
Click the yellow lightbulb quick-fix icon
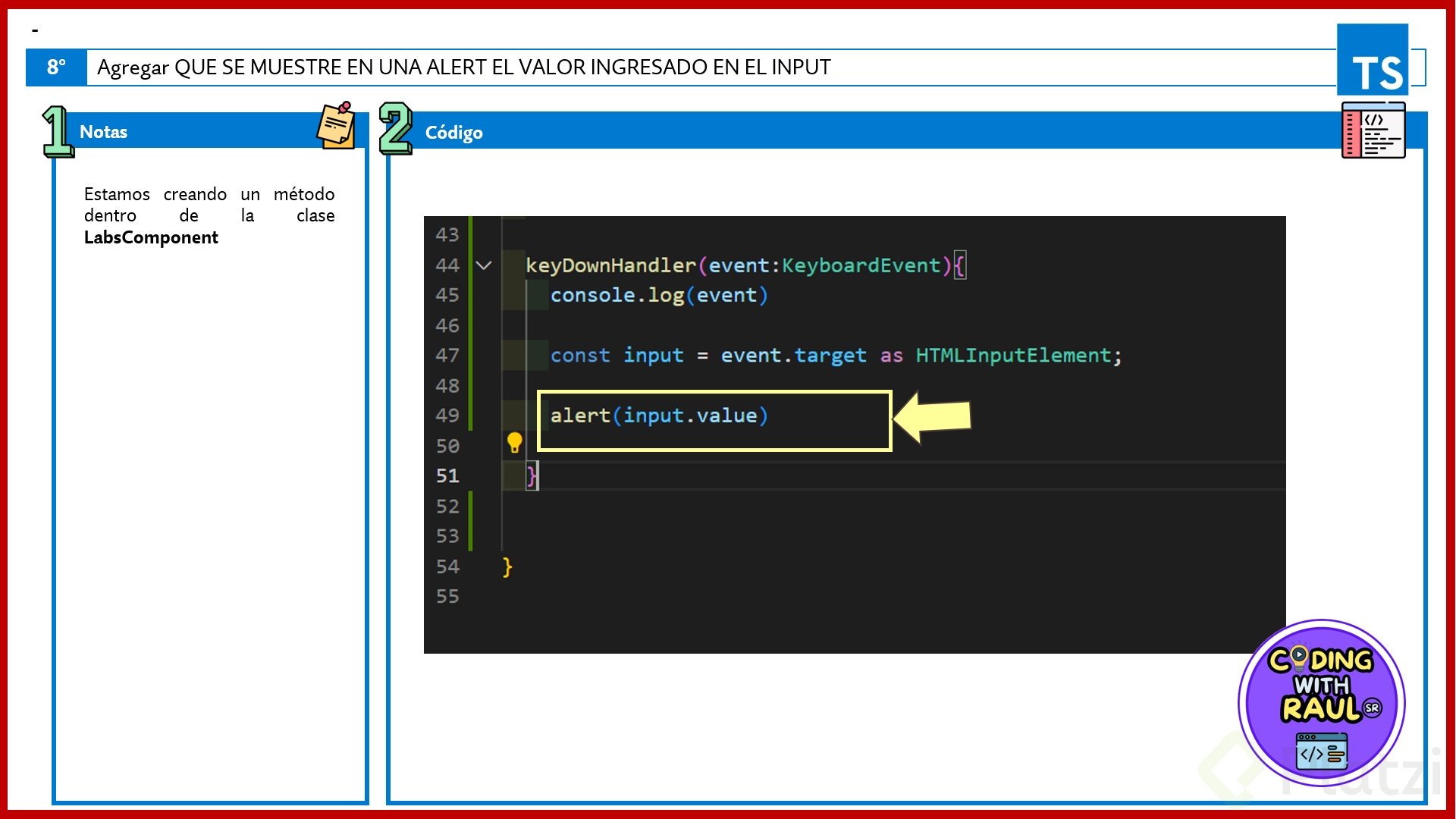coord(514,442)
